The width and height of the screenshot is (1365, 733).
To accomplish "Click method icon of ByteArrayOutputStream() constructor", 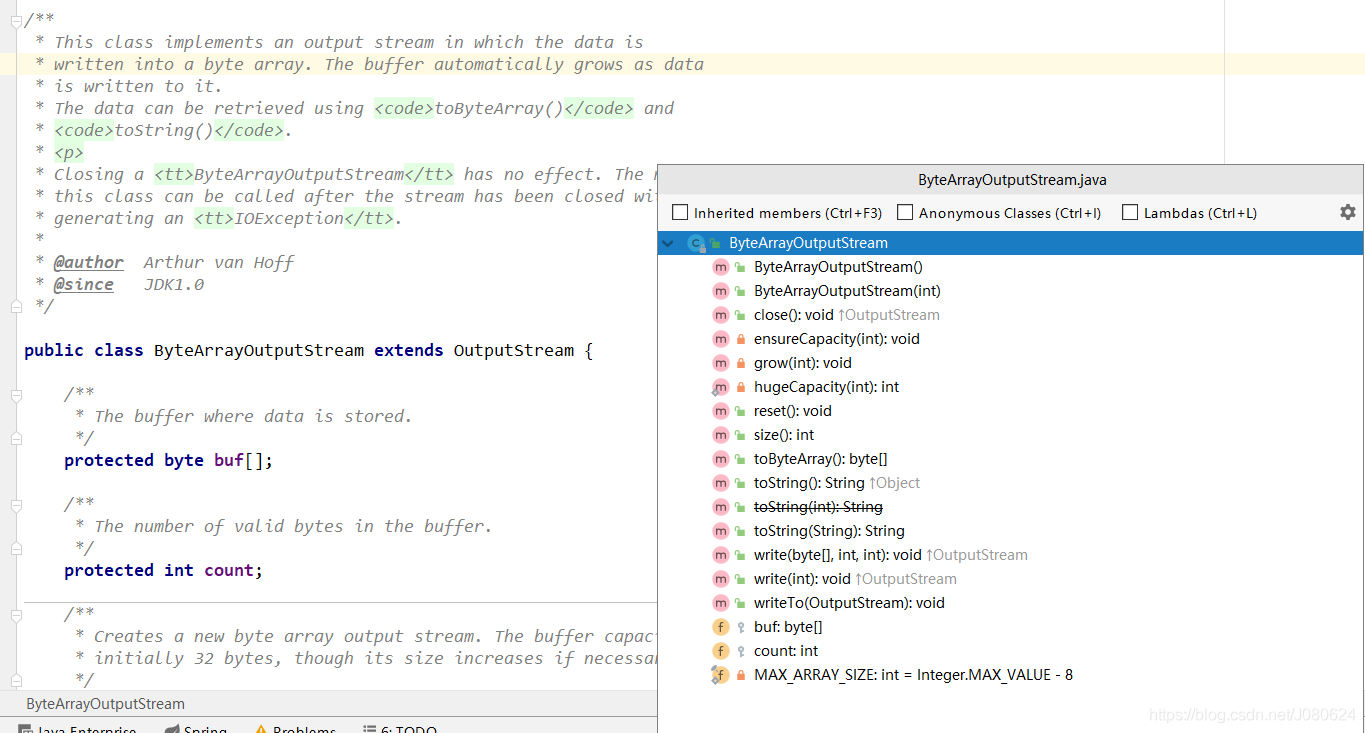I will 720,267.
